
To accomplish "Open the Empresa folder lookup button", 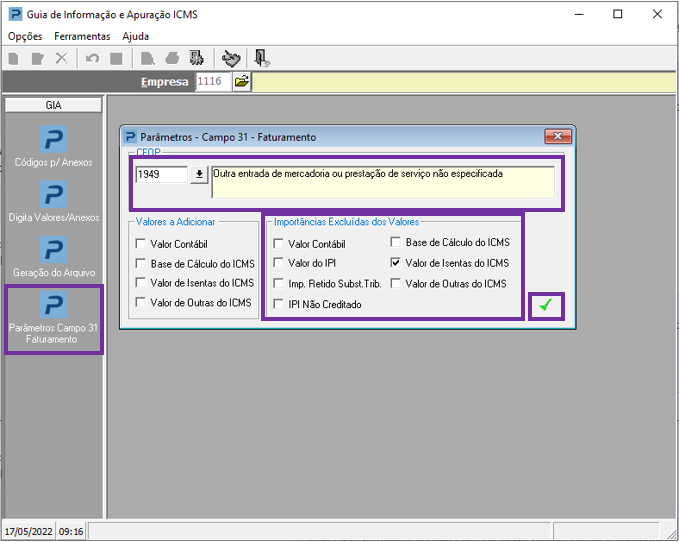I will click(242, 82).
